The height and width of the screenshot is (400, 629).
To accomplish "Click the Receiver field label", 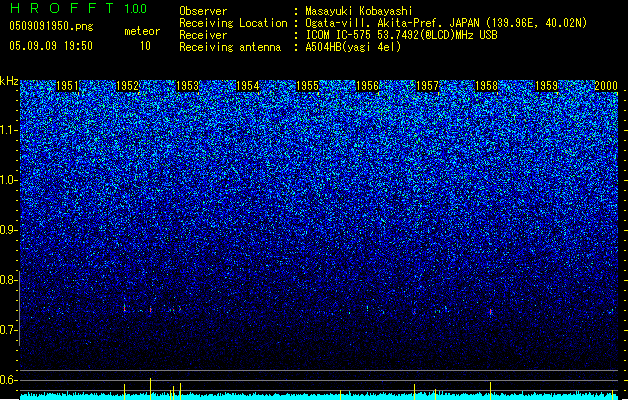I will (x=203, y=35).
